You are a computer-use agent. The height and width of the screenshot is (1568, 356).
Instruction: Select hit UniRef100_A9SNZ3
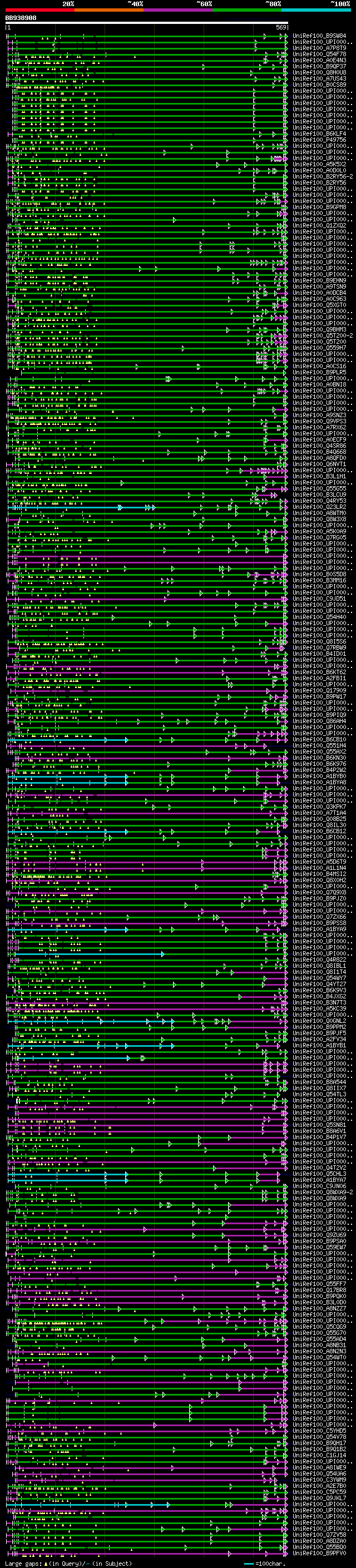pyautogui.click(x=319, y=415)
